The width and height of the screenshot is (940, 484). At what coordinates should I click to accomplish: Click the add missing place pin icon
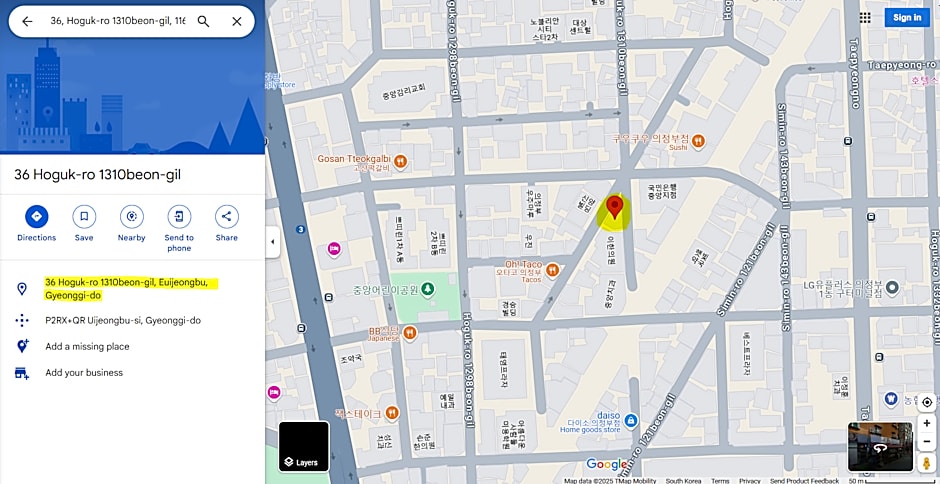coord(22,346)
